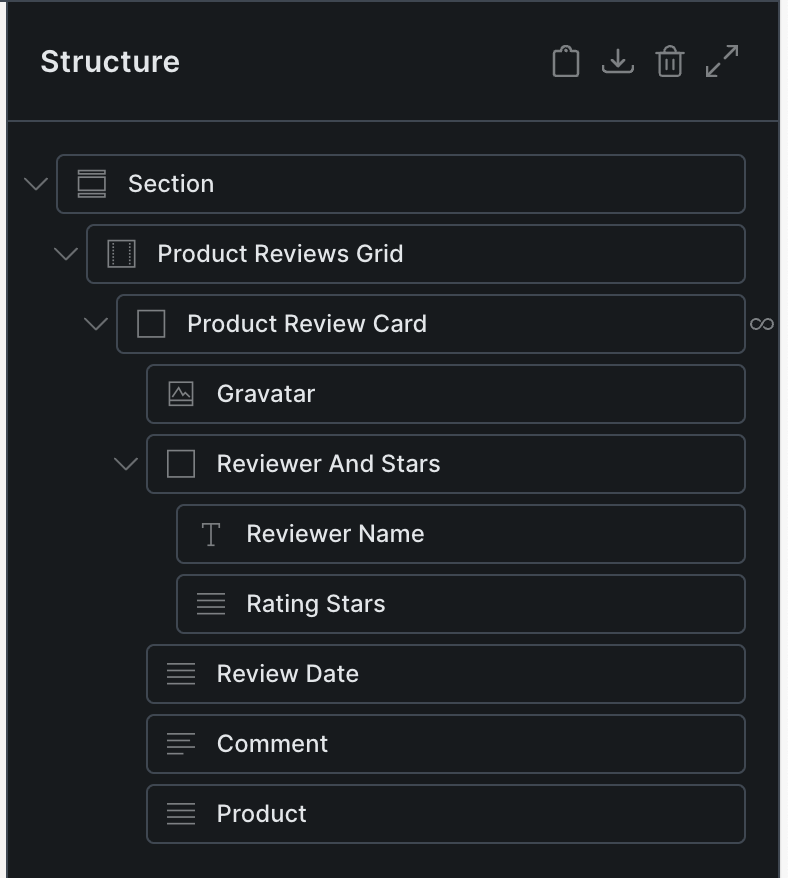788x878 pixels.
Task: Collapse the Section tree node
Action: point(36,184)
